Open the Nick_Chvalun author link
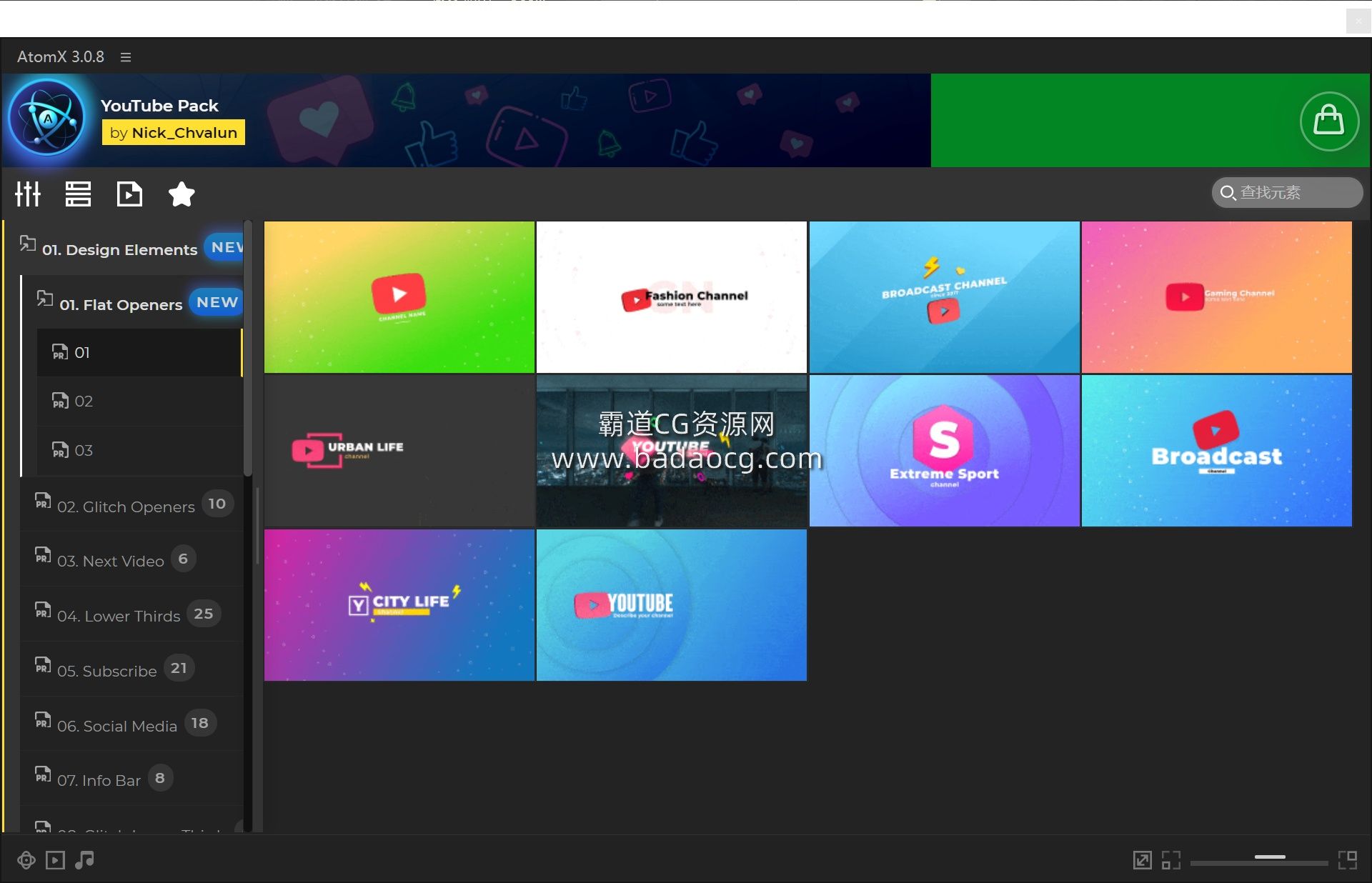Screen dimensions: 1372x883 coord(174,132)
